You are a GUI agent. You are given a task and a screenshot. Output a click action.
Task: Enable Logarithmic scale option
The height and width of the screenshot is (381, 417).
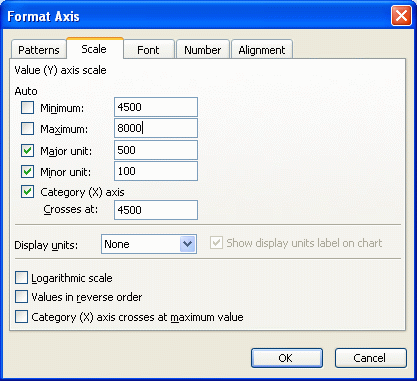(21, 278)
